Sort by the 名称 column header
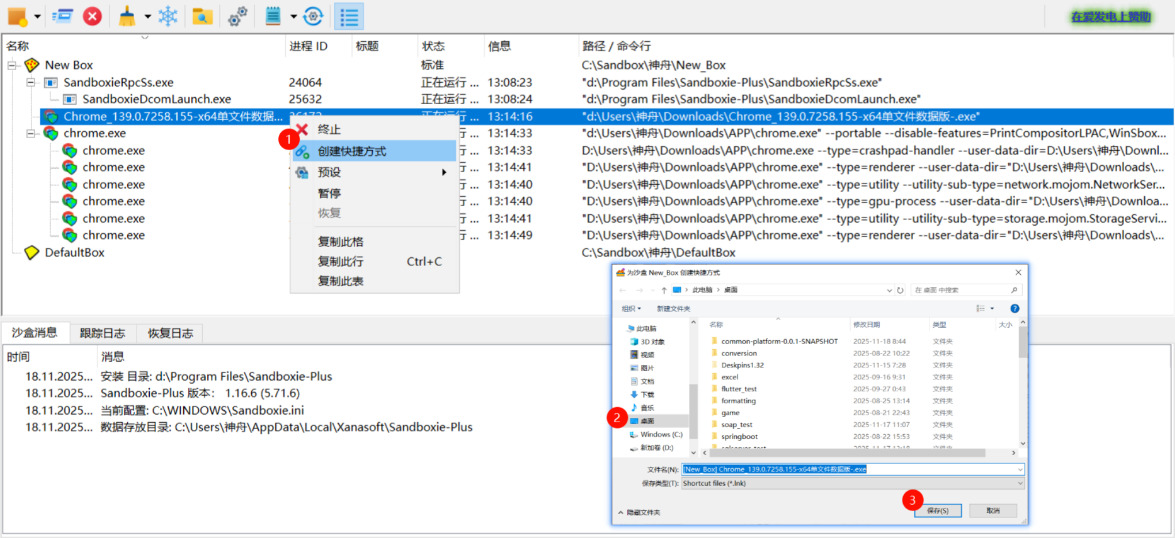 tap(144, 46)
